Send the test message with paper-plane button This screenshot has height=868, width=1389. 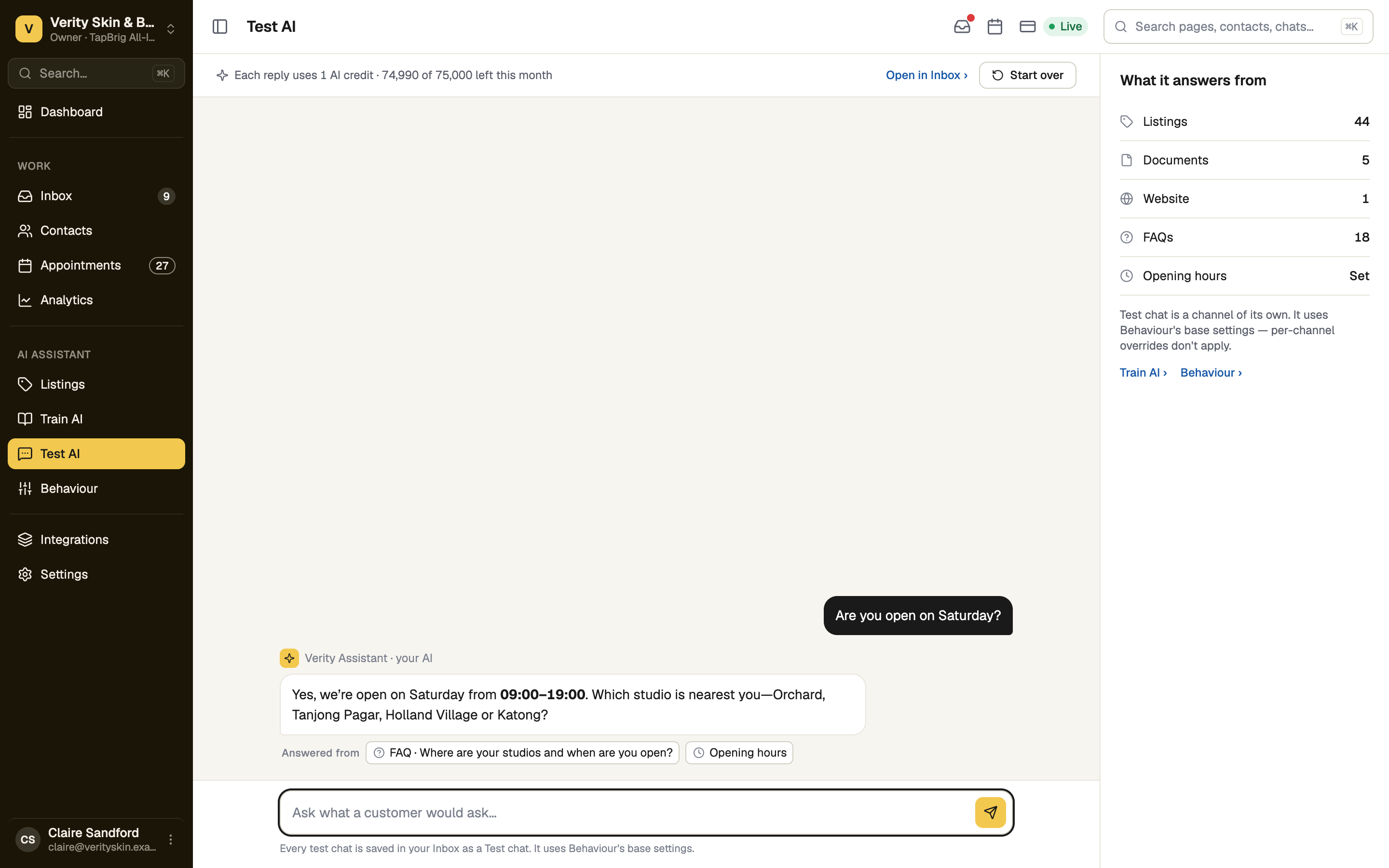coord(990,813)
